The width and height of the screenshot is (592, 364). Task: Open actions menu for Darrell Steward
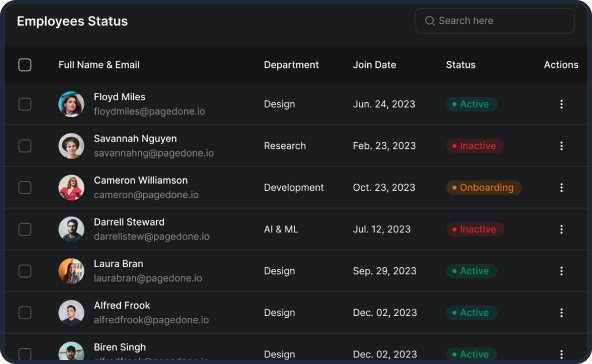pos(561,229)
